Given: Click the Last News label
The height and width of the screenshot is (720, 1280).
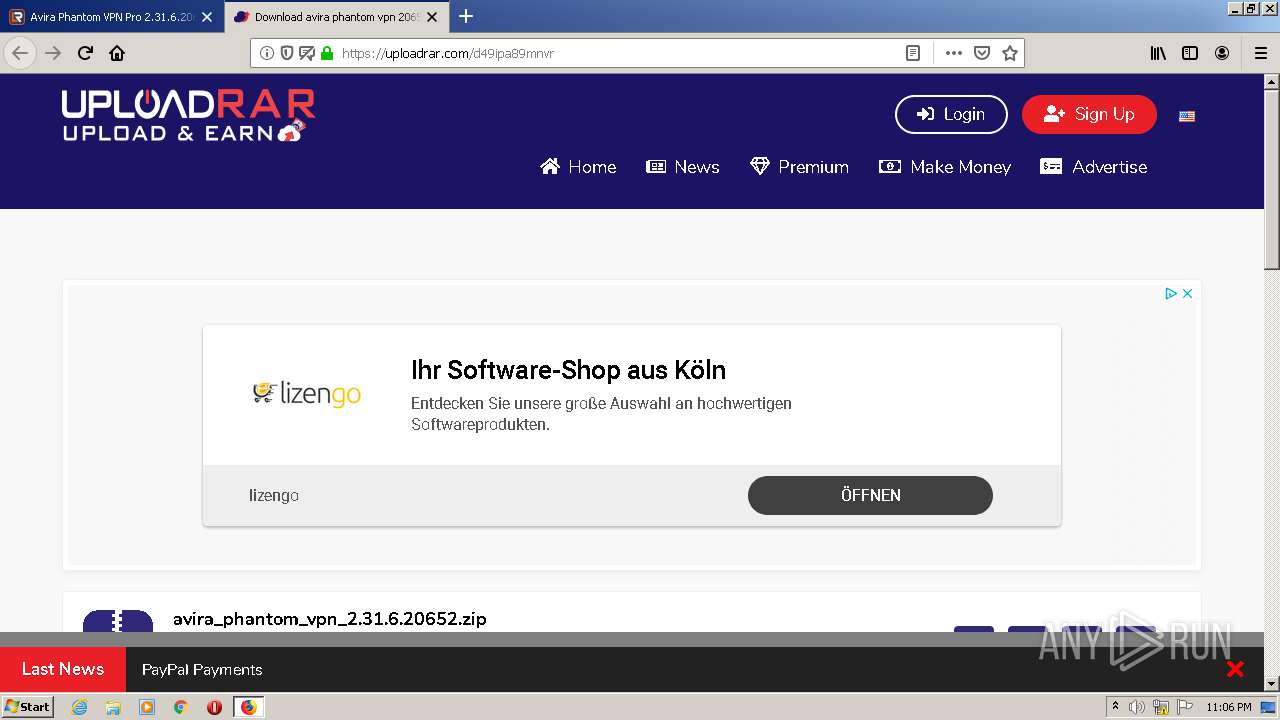Looking at the screenshot, I should tap(63, 669).
